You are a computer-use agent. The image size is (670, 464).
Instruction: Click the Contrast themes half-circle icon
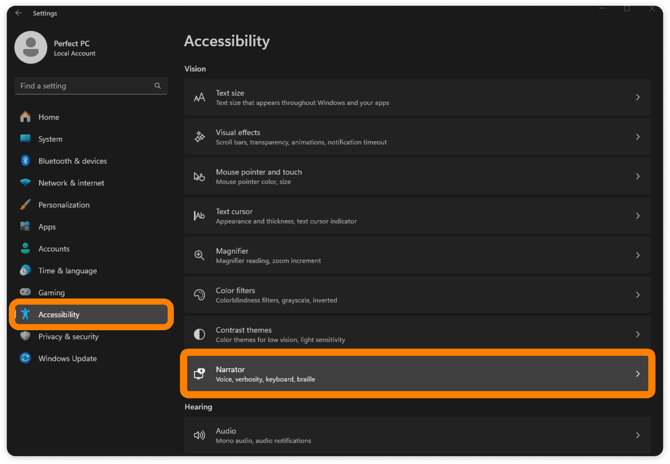200,335
